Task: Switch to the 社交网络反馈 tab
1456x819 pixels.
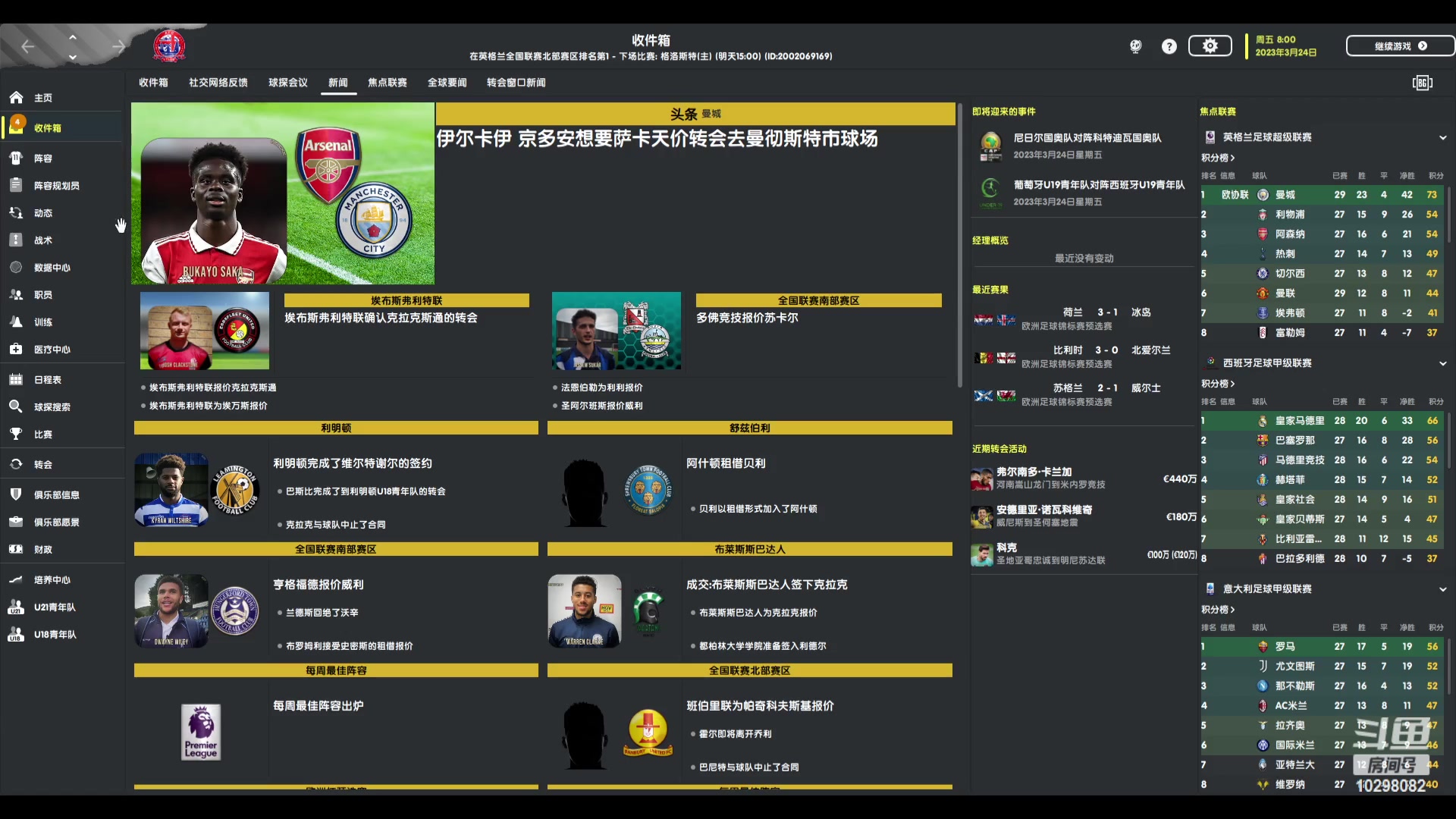Action: pyautogui.click(x=218, y=83)
